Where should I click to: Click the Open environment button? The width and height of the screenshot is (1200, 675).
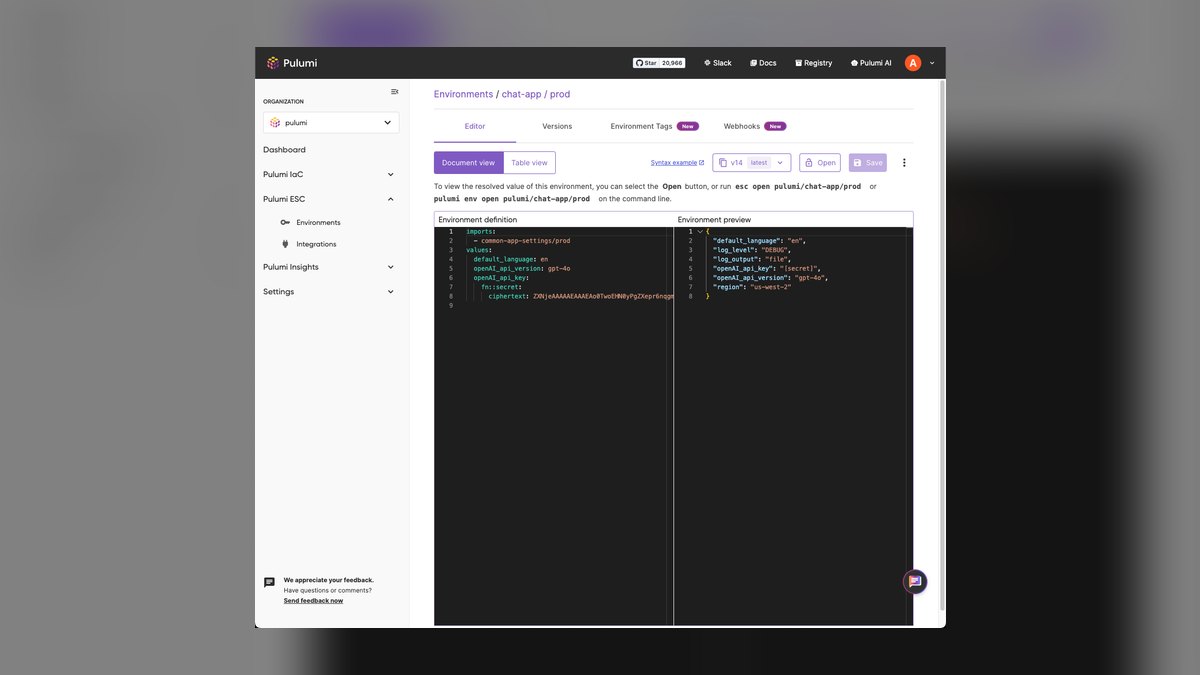click(820, 162)
